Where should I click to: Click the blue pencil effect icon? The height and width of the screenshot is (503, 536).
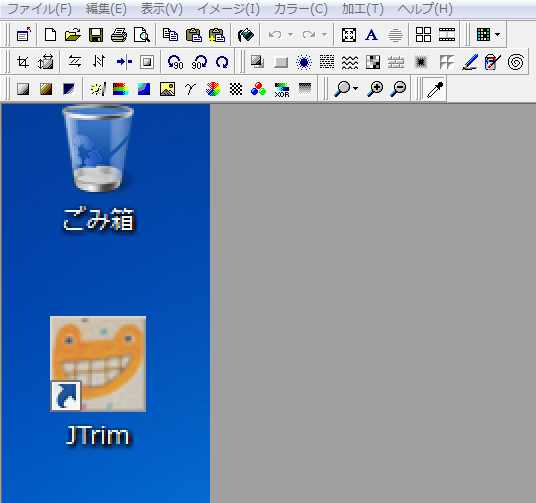click(470, 62)
